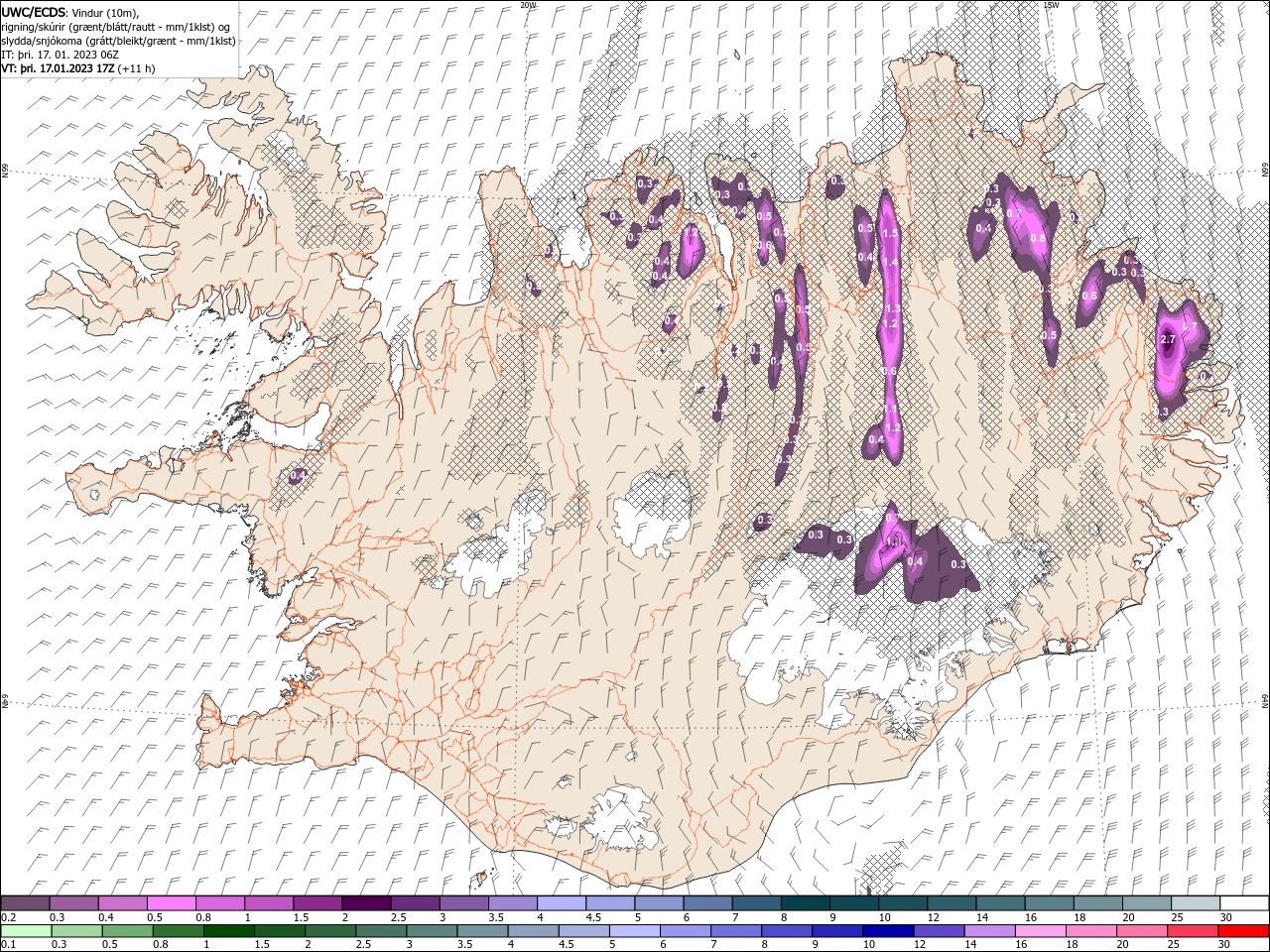Click the 3–3.5 violet snow scale swatch
This screenshot has height=952, width=1270.
(464, 903)
